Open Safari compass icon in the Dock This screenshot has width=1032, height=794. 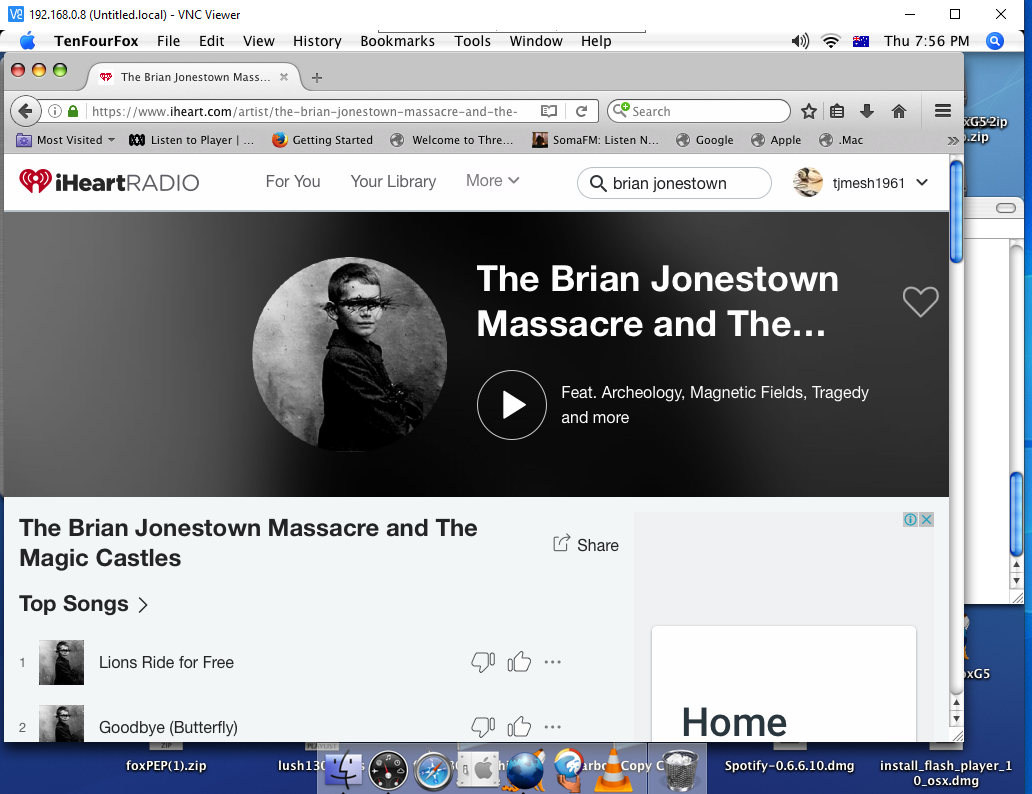433,770
